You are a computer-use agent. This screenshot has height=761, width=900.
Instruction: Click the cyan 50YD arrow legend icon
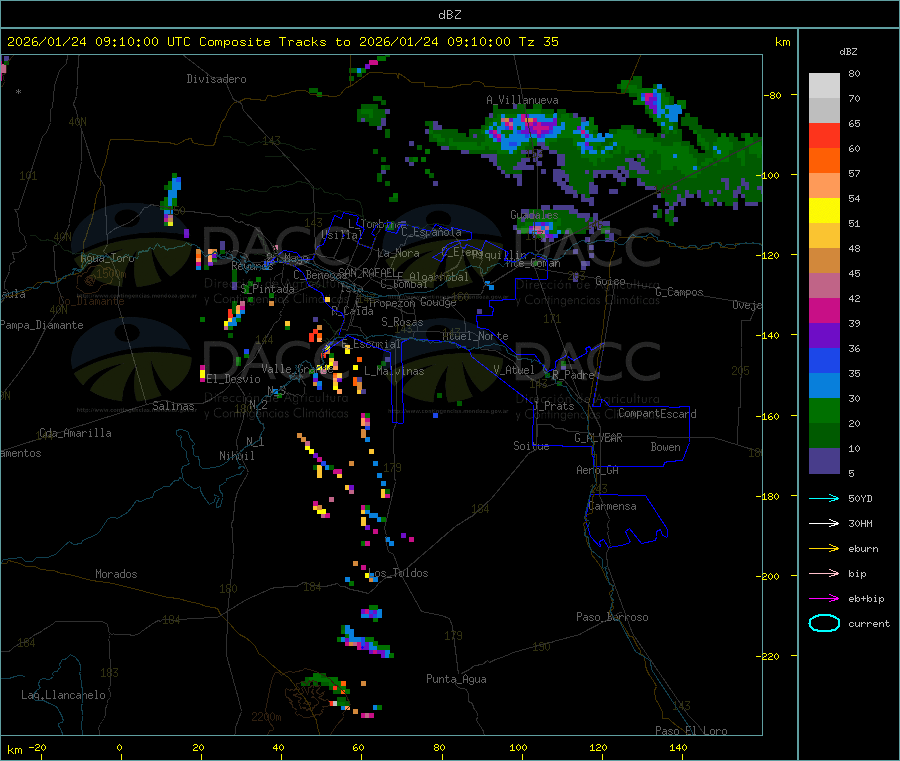pyautogui.click(x=824, y=498)
